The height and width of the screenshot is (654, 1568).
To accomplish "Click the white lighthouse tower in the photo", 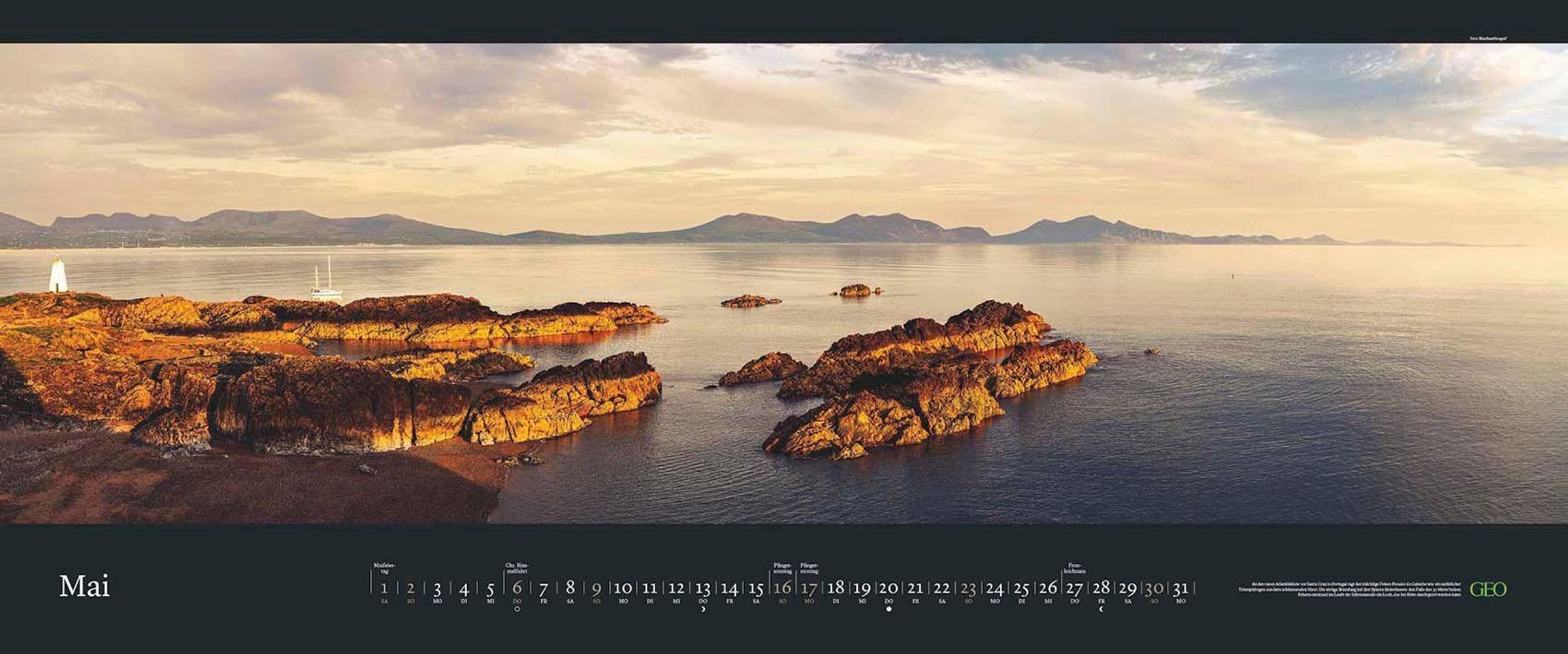I will click(57, 274).
